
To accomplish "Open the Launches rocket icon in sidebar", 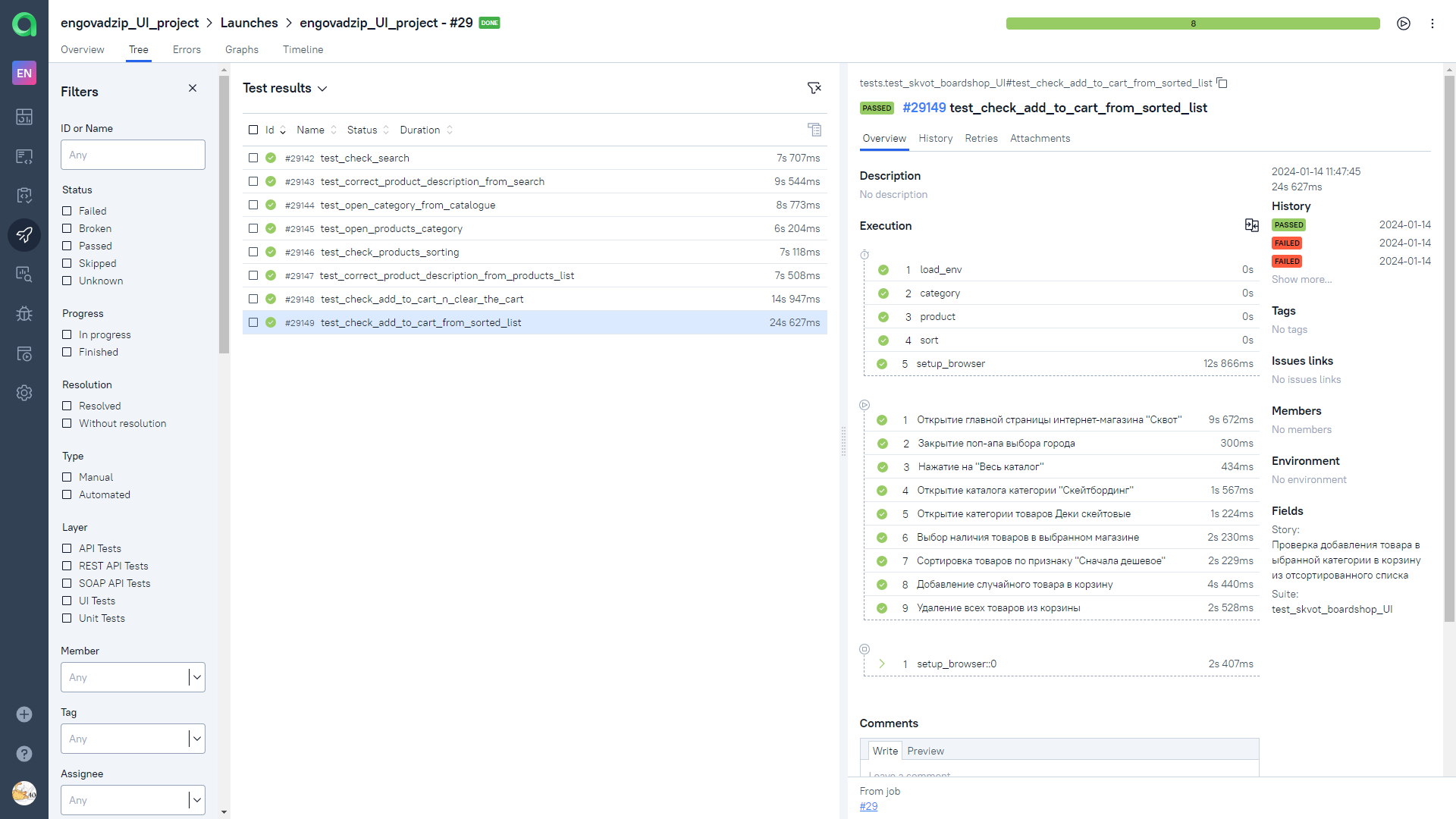I will tap(24, 235).
